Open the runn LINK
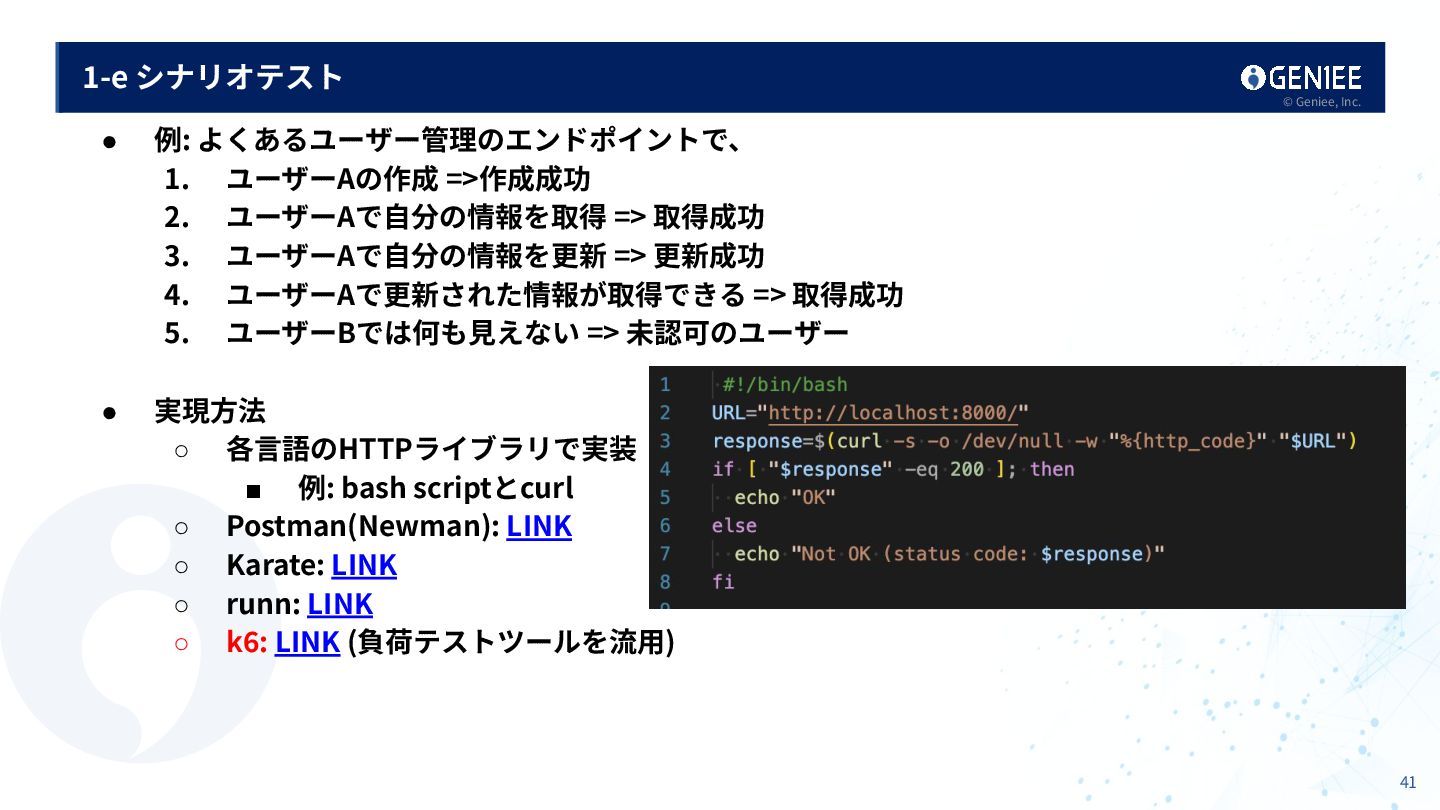This screenshot has width=1440, height=810. click(340, 604)
